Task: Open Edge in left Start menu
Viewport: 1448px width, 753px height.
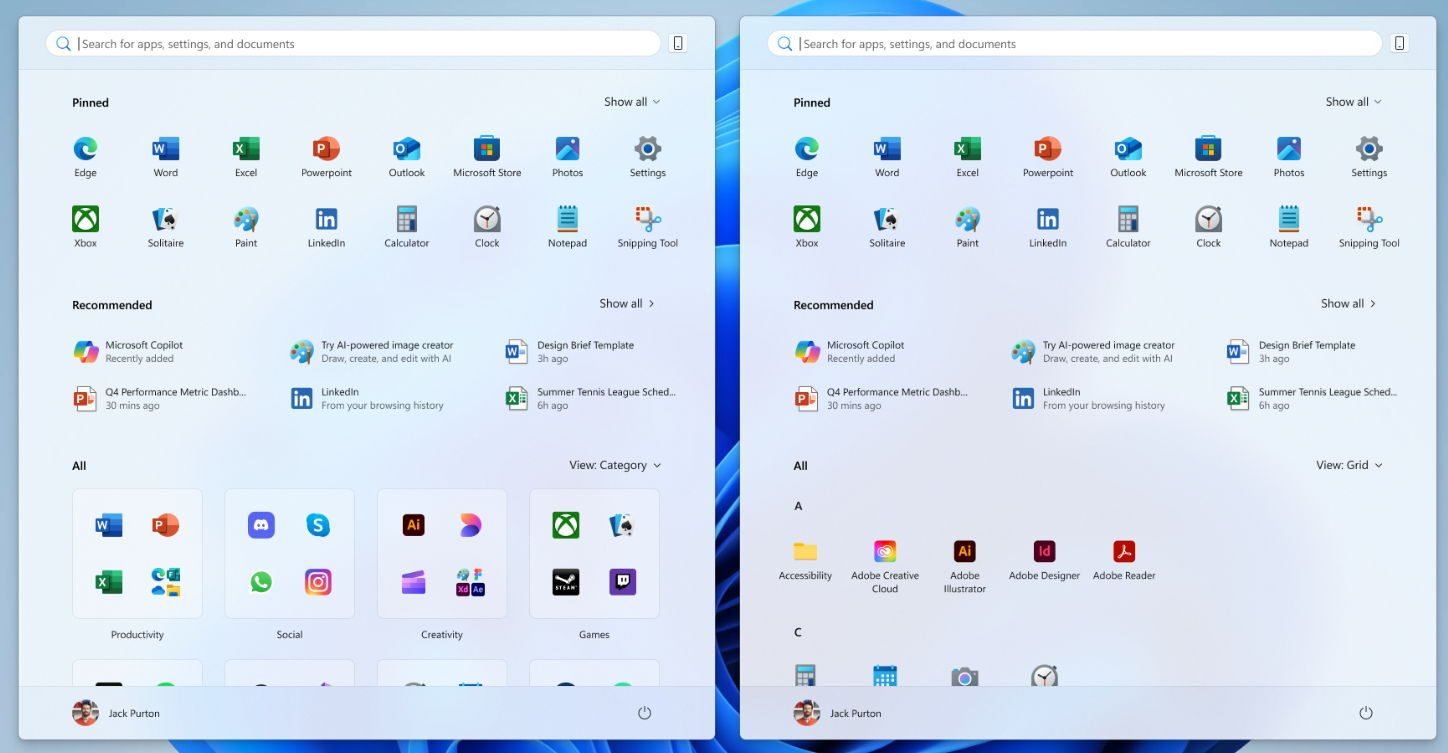Action: pyautogui.click(x=85, y=156)
